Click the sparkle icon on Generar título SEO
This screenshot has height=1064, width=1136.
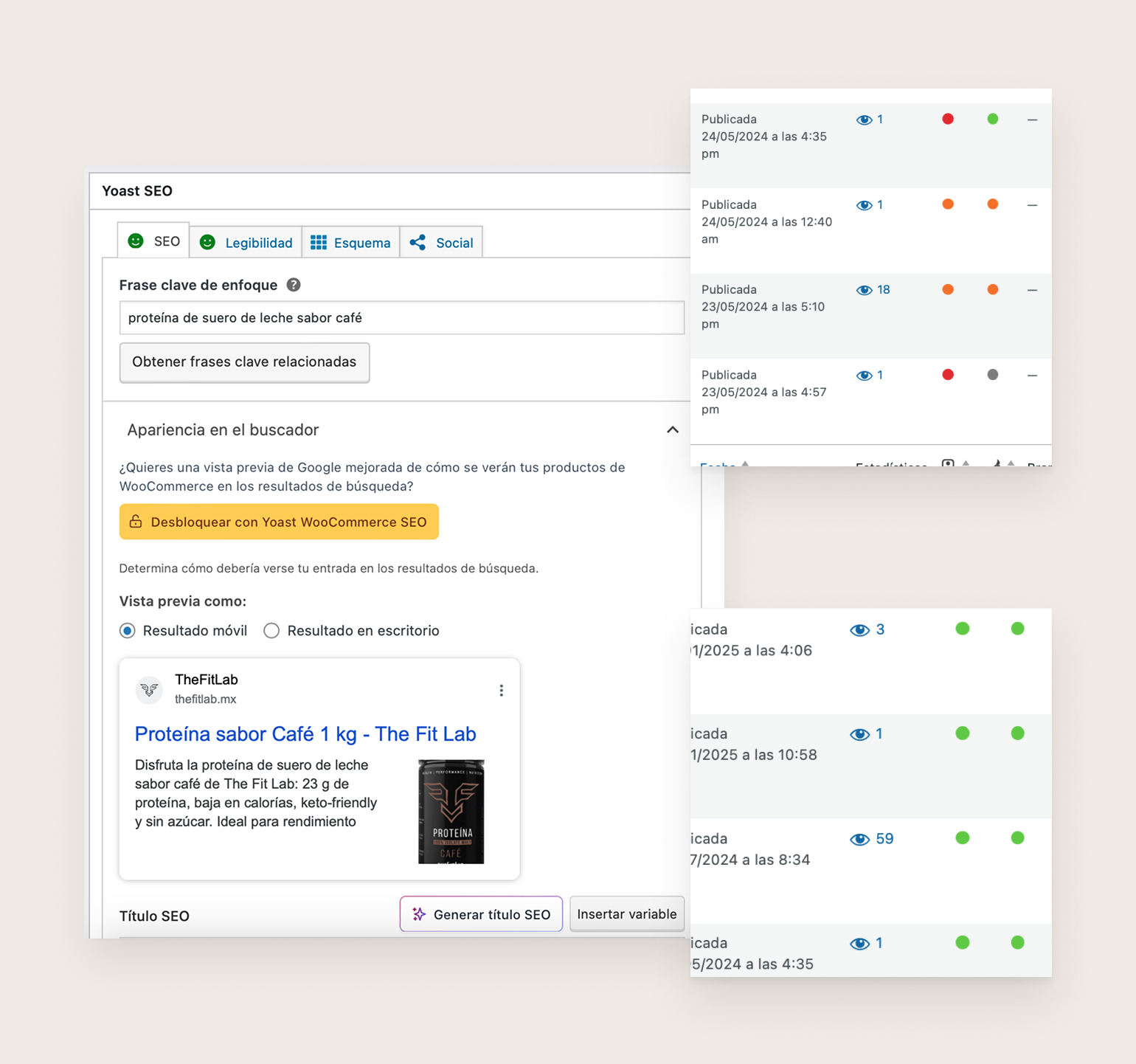tap(418, 913)
